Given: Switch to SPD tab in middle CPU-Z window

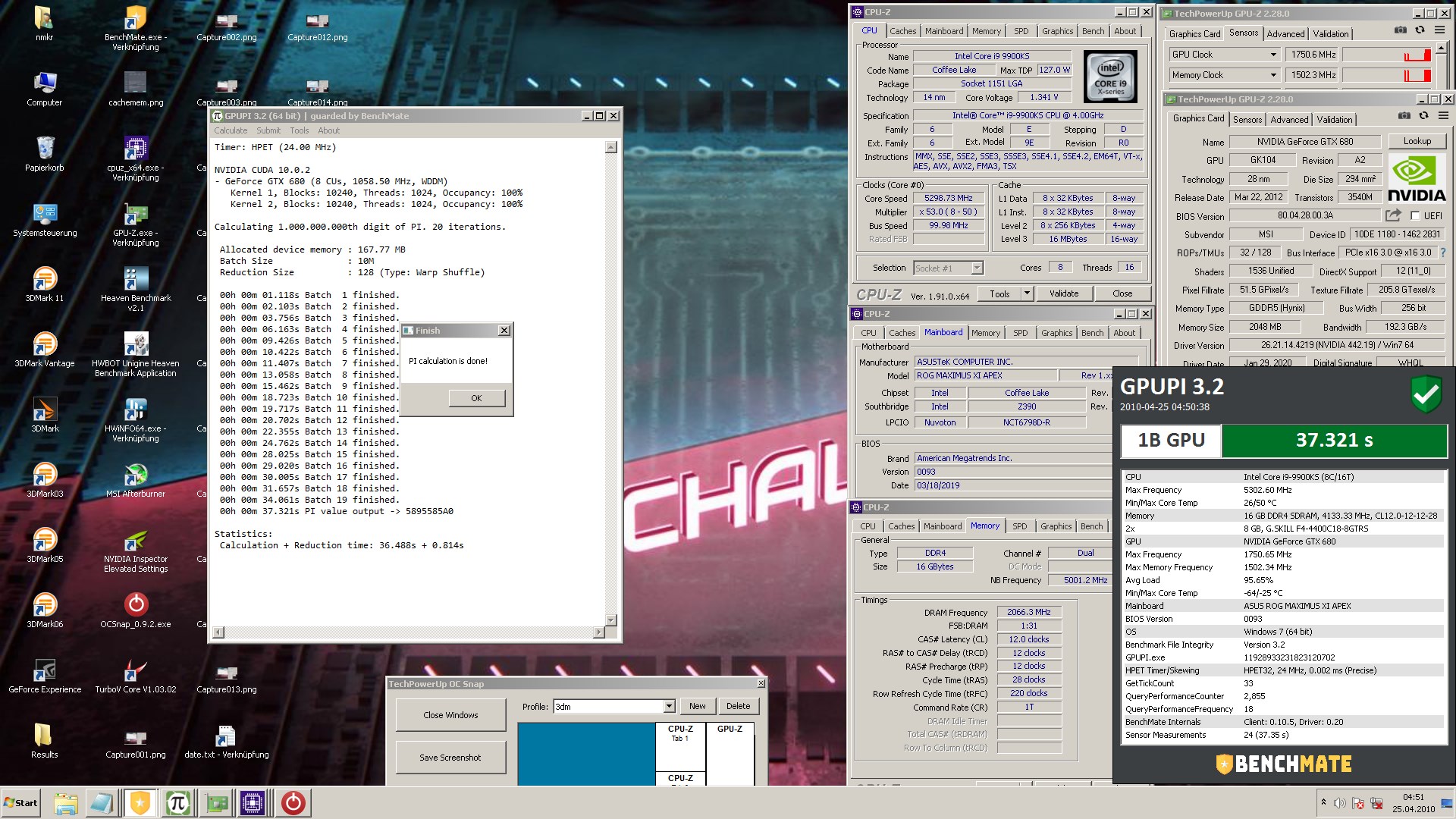Looking at the screenshot, I should (1021, 333).
